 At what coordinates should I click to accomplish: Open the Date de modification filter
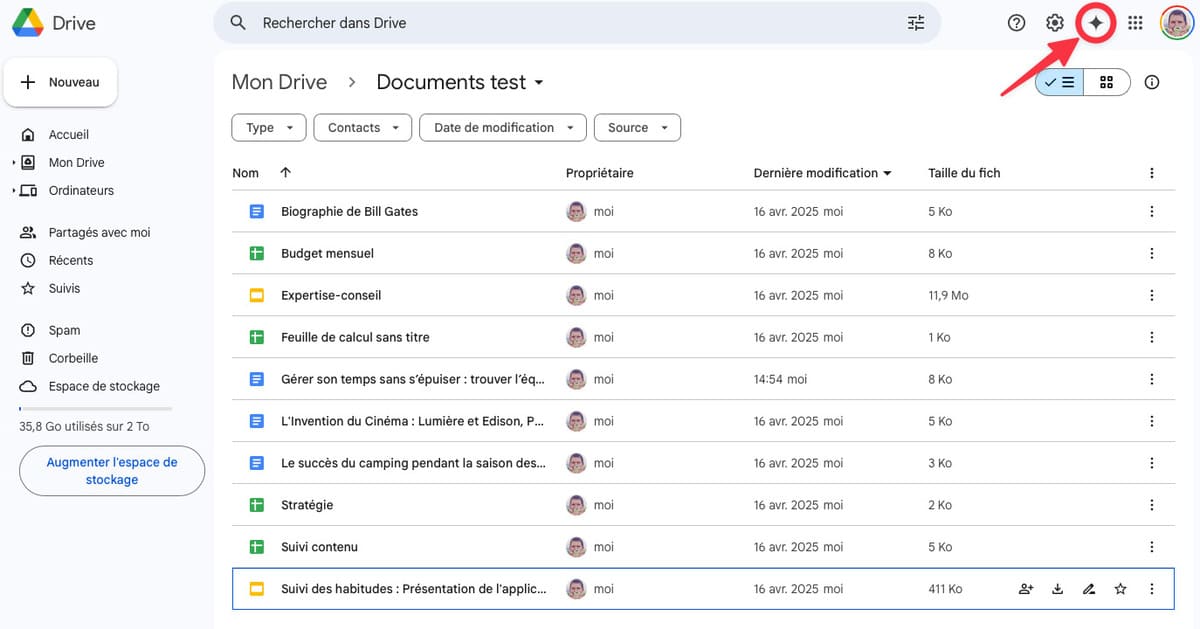[x=503, y=128]
